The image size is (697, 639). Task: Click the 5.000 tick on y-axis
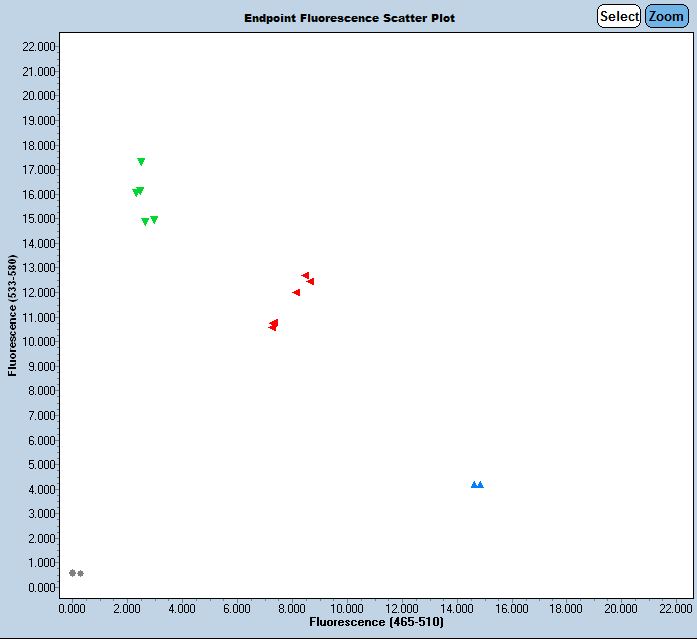coord(42,465)
